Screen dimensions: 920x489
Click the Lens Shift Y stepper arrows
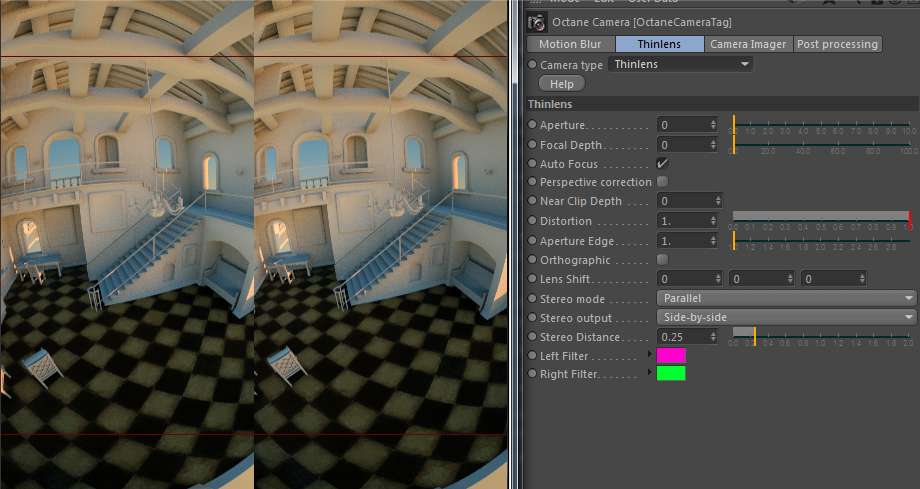pyautogui.click(x=790, y=279)
